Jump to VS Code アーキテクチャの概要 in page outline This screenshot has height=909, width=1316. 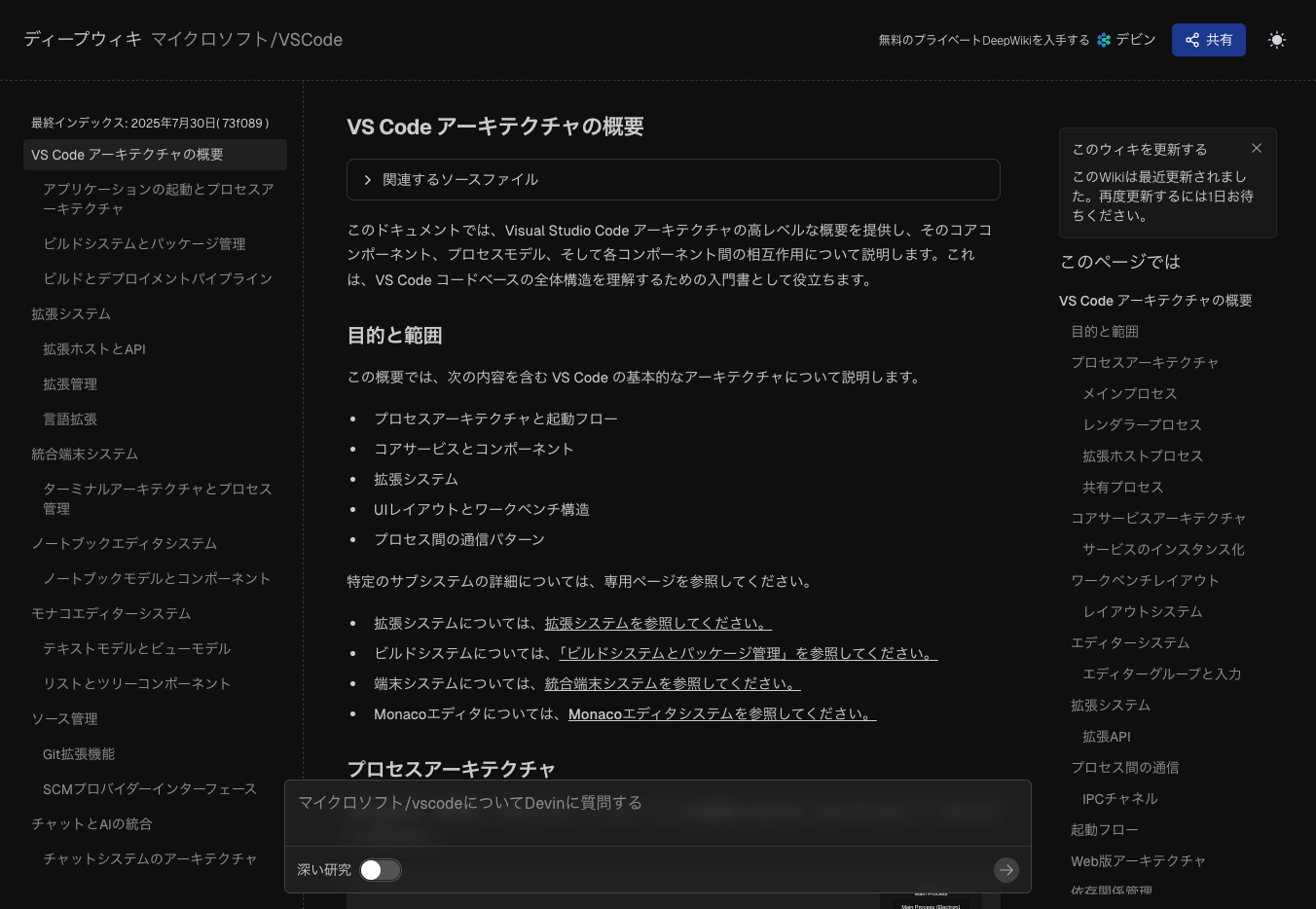point(1155,301)
